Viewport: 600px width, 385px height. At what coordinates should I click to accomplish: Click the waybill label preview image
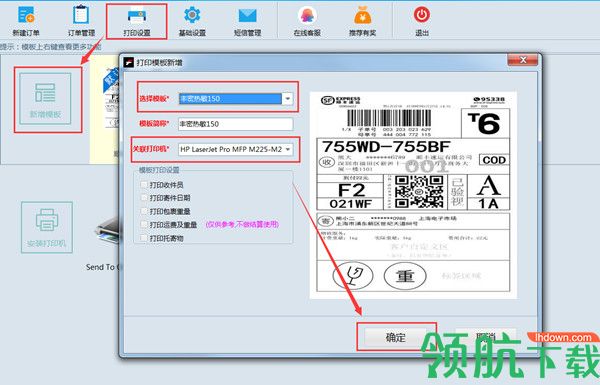[x=413, y=195]
